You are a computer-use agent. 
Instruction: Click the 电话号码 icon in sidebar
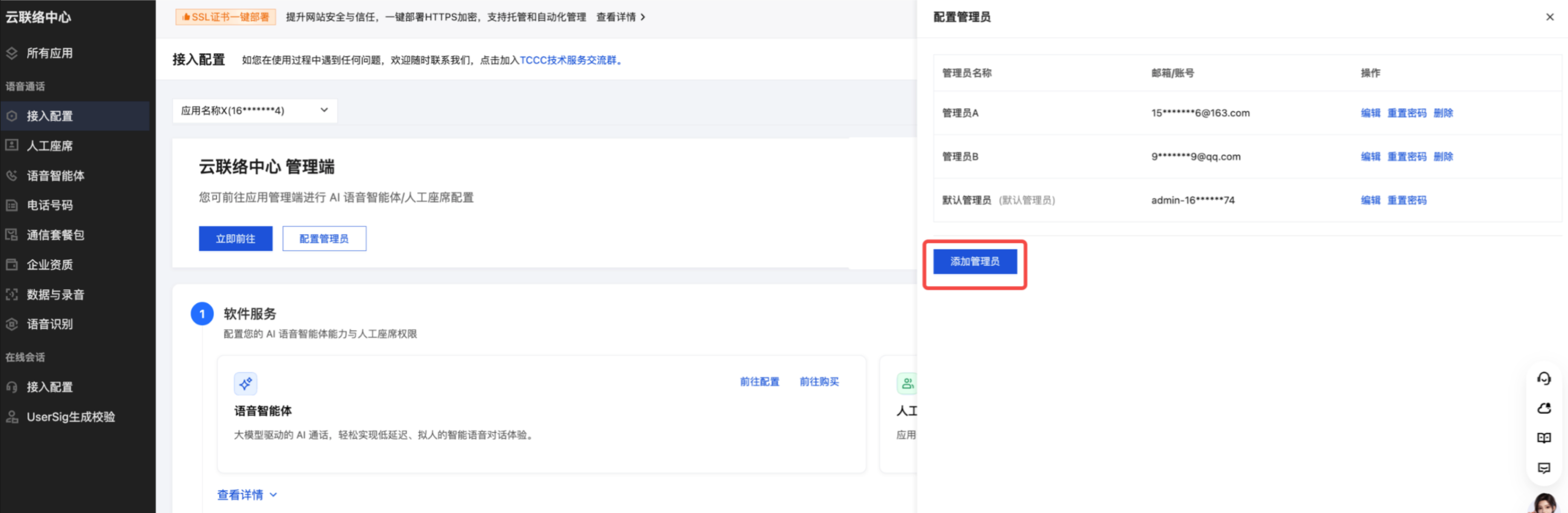tap(11, 205)
